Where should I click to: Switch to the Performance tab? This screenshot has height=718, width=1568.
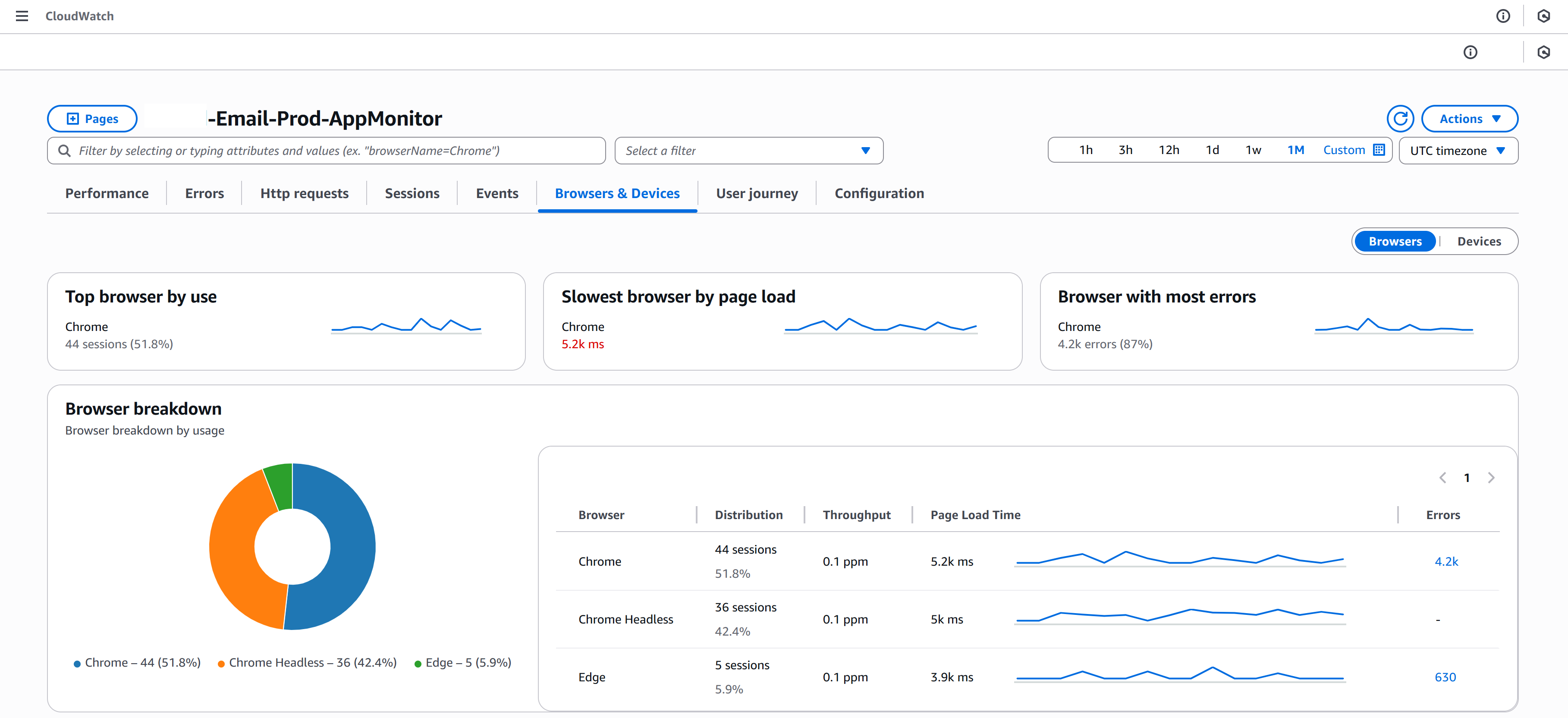click(x=107, y=193)
